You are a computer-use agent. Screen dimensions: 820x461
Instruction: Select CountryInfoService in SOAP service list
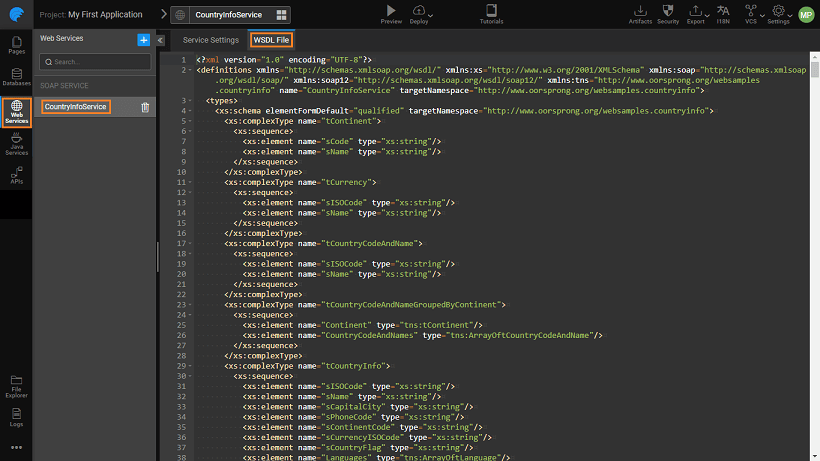(x=75, y=107)
